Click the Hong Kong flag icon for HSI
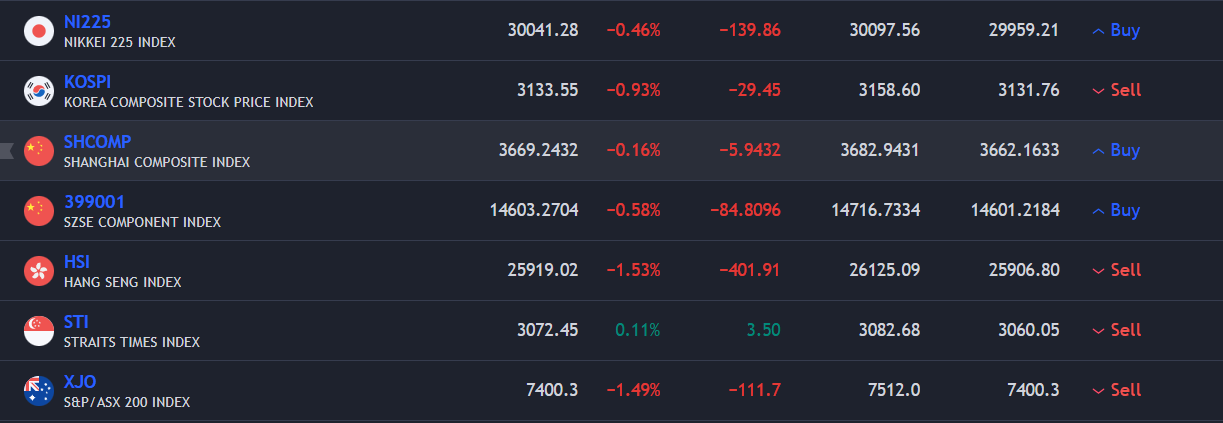The image size is (1223, 423). 38,271
